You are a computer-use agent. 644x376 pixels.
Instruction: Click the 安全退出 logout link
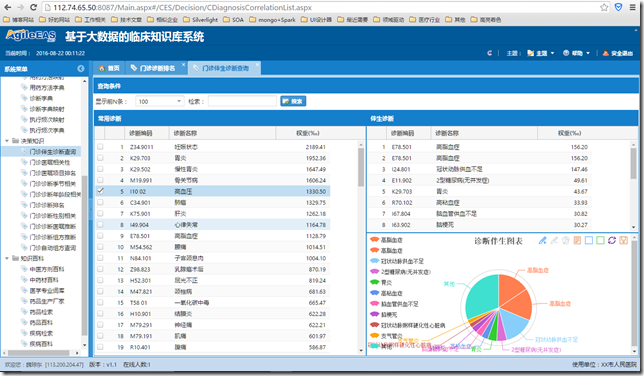coord(618,53)
